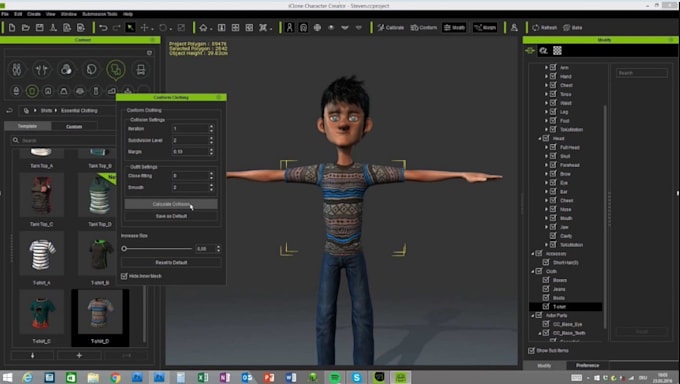Collapse the Head node in tree
680x384 pixels.
click(539, 138)
